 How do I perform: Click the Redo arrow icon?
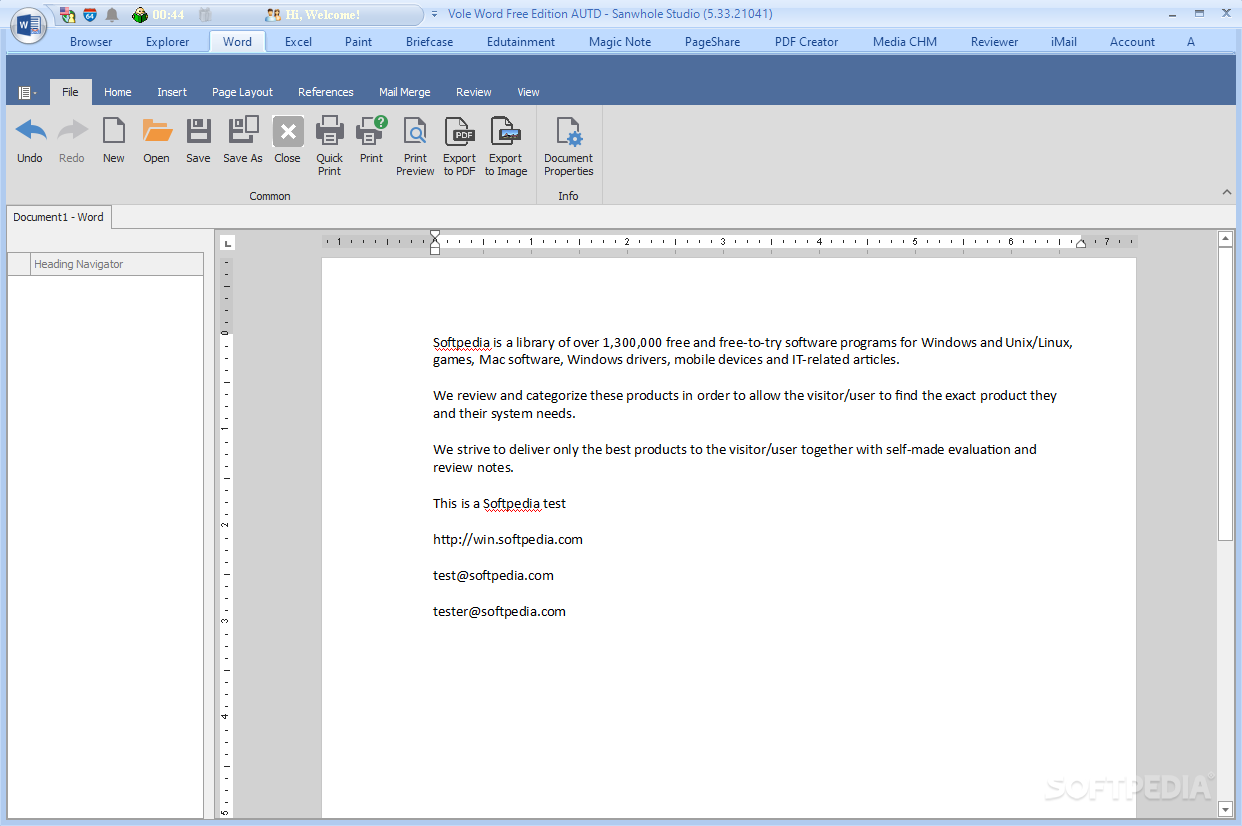(72, 131)
